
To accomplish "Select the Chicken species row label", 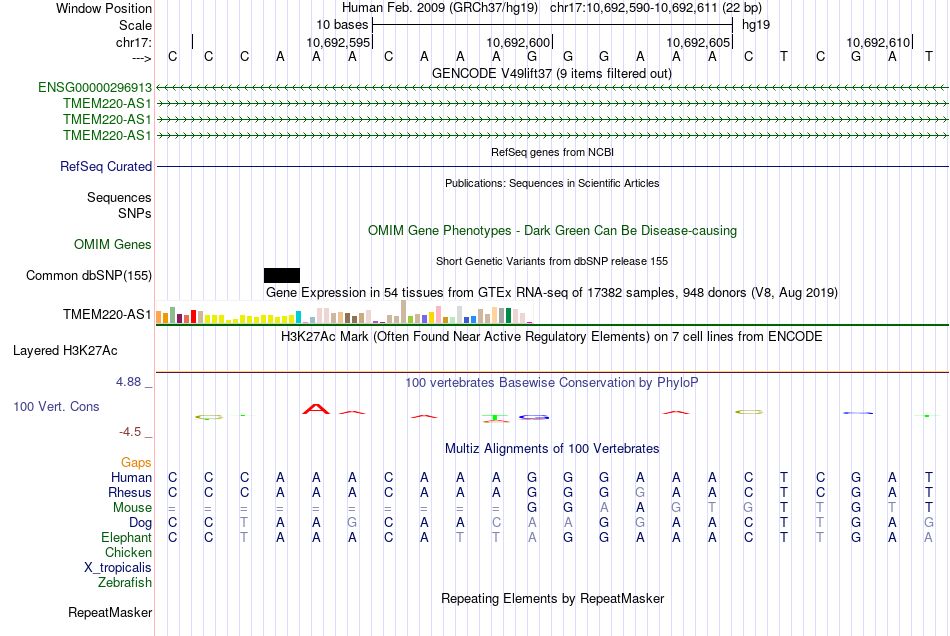I will pyautogui.click(x=128, y=552).
